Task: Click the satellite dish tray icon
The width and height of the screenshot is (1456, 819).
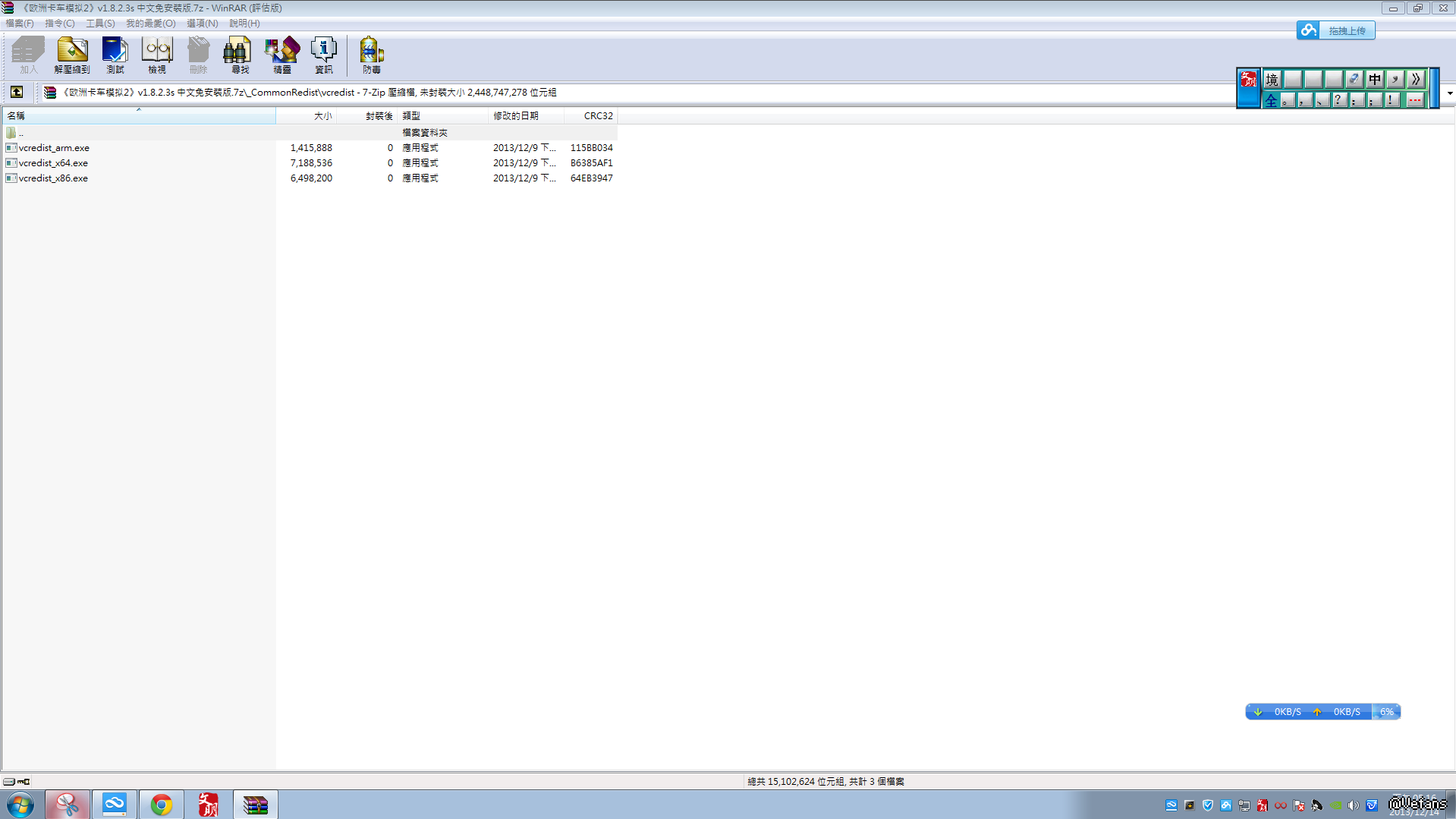Action: click(1317, 805)
